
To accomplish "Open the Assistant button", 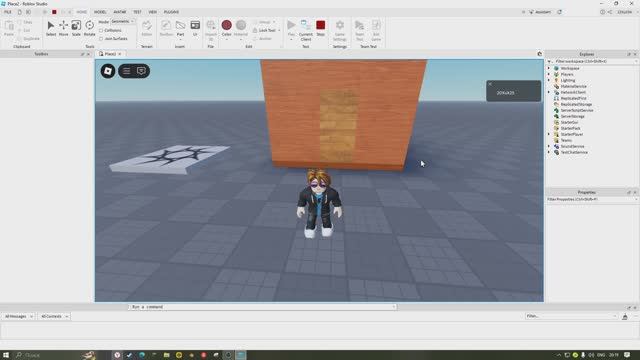I will (540, 12).
